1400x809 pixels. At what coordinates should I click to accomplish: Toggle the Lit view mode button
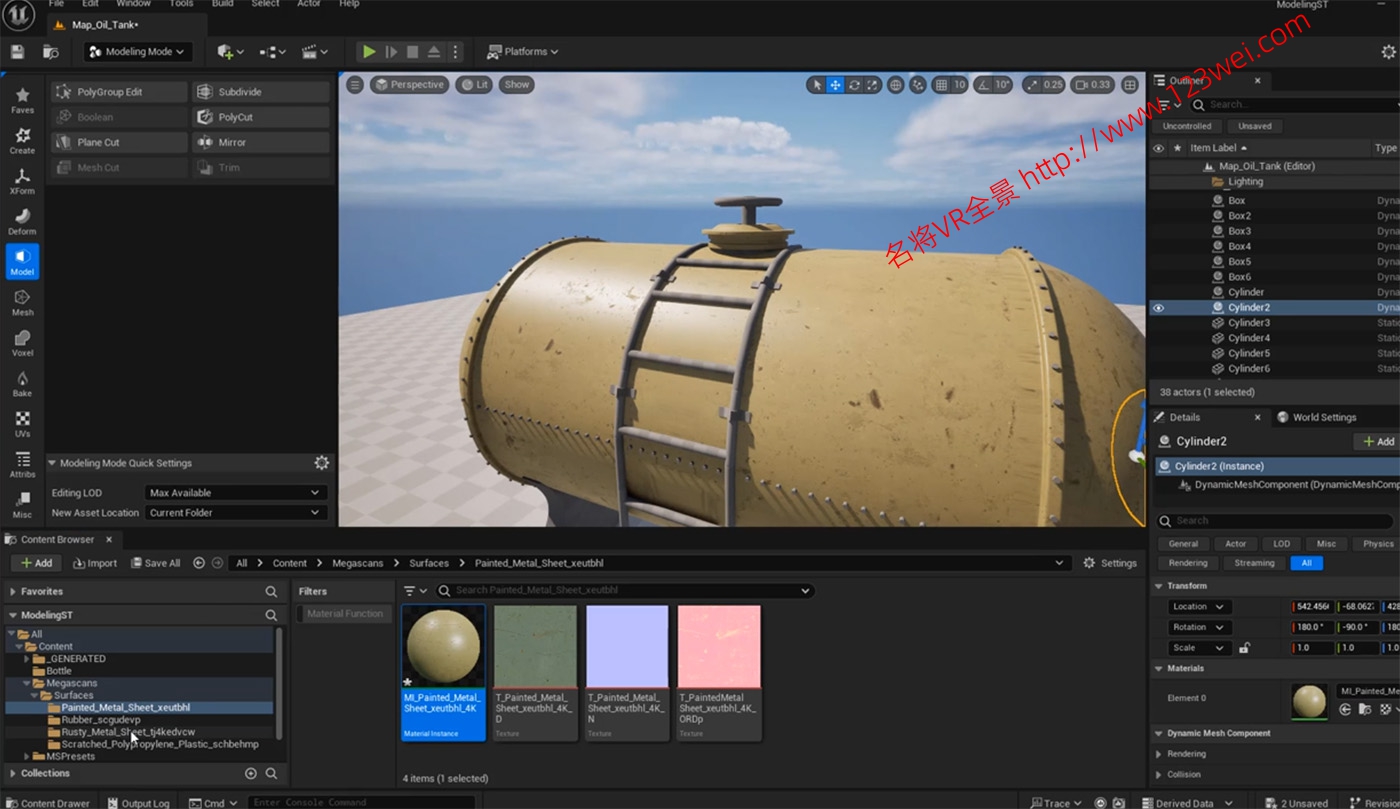pyautogui.click(x=474, y=85)
